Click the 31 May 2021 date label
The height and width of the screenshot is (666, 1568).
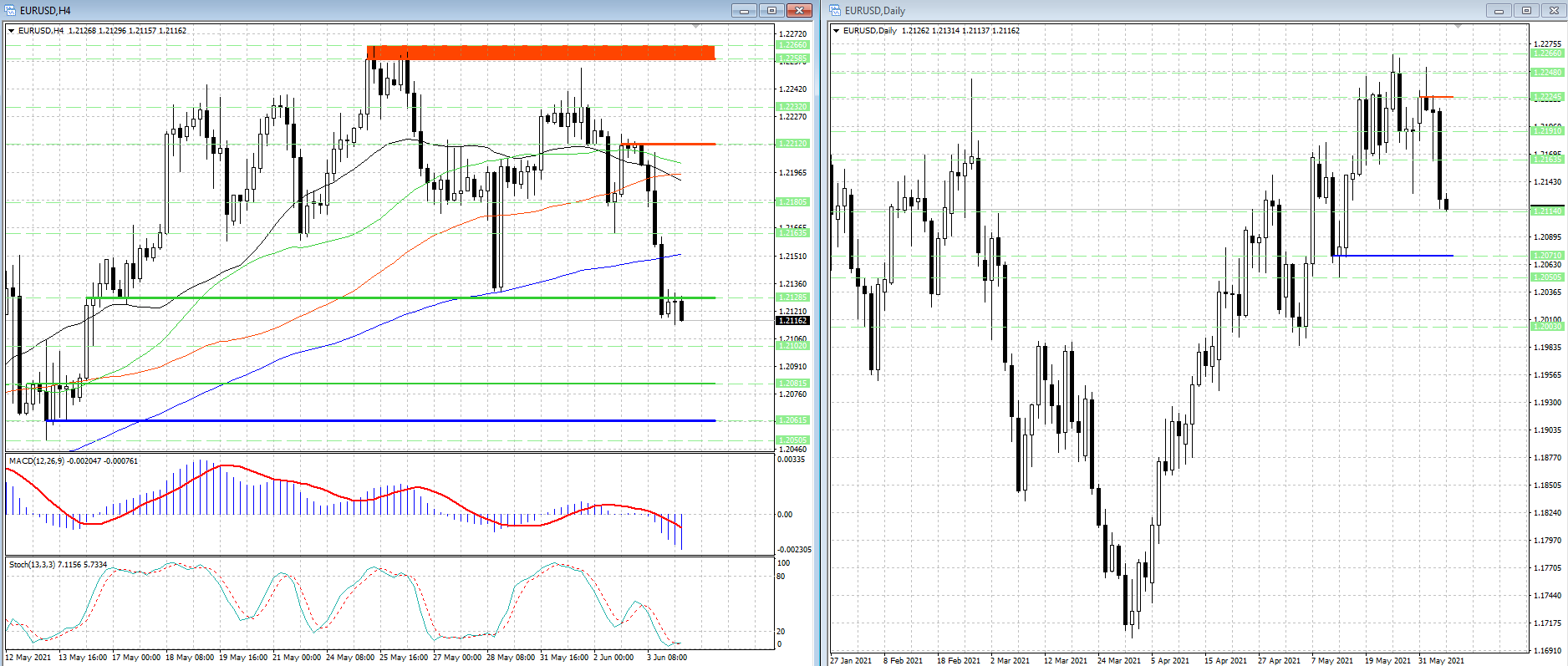(1441, 661)
